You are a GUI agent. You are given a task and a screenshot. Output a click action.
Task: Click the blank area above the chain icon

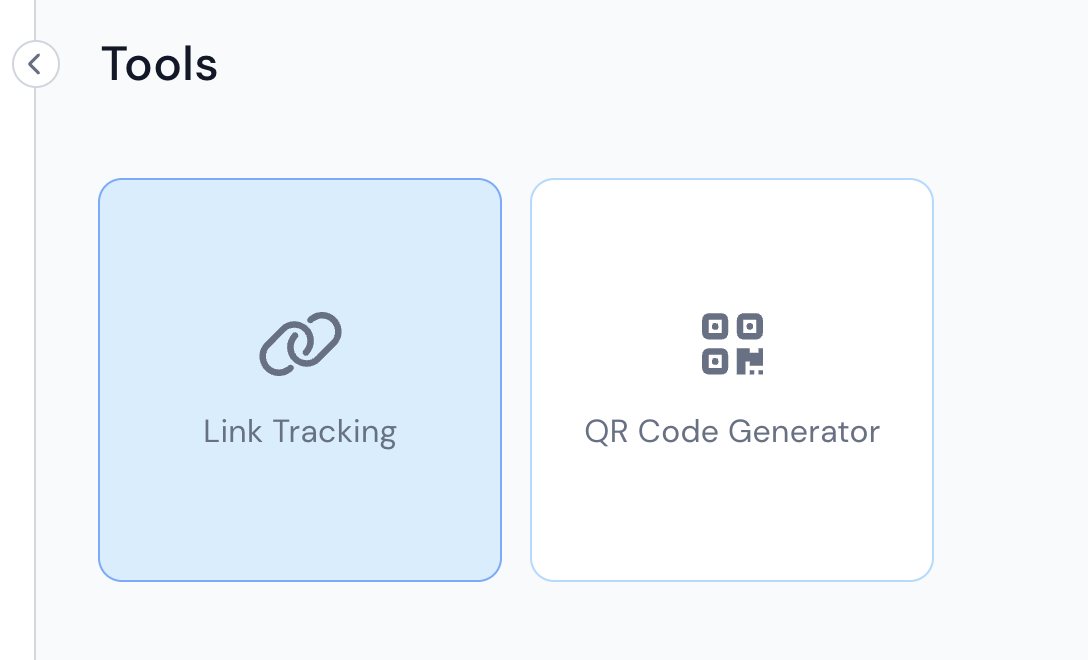300,243
